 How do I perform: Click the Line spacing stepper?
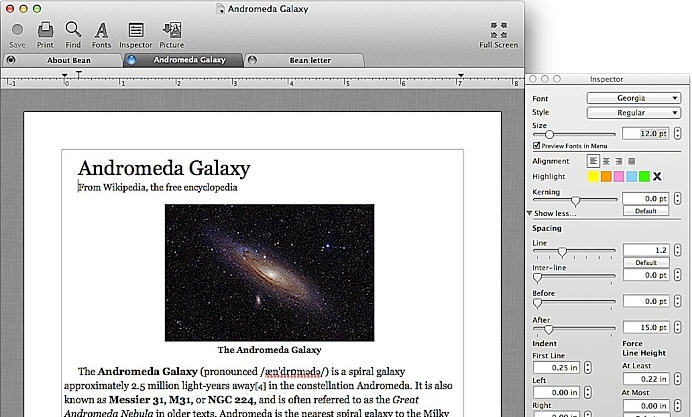677,250
